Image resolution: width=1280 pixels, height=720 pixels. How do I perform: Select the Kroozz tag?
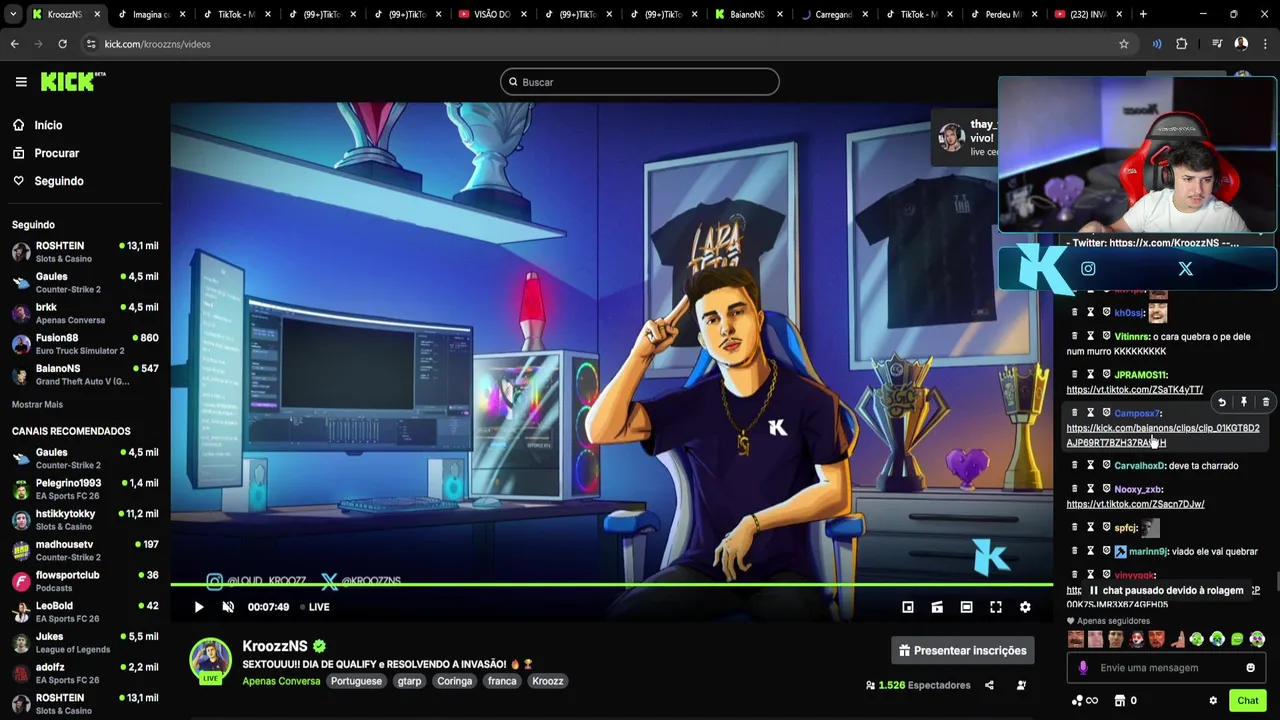pyautogui.click(x=548, y=681)
